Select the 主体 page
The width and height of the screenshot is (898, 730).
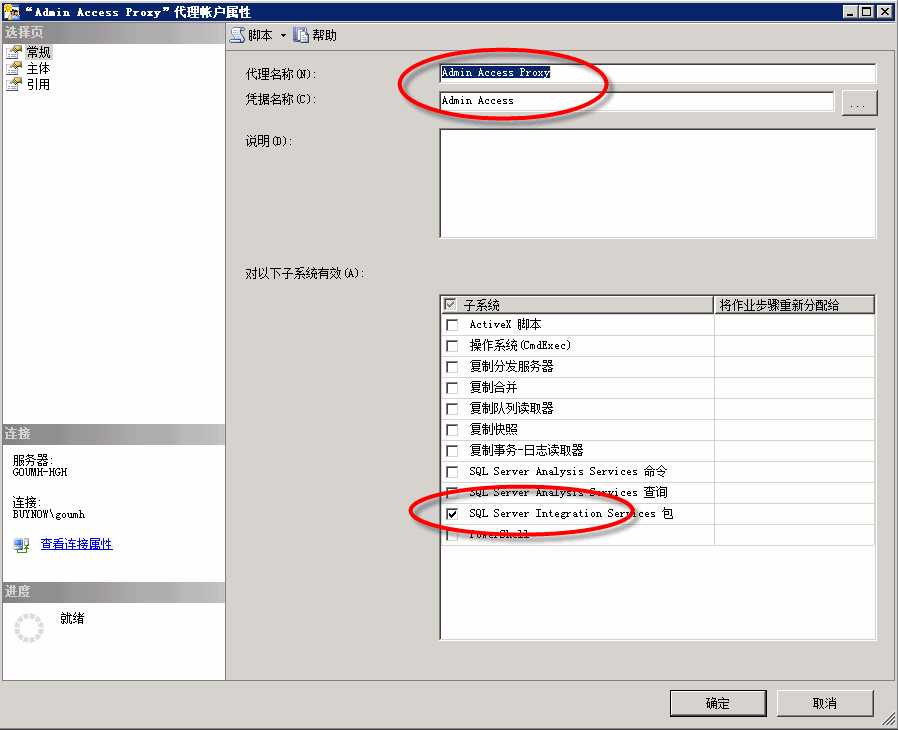[x=38, y=69]
